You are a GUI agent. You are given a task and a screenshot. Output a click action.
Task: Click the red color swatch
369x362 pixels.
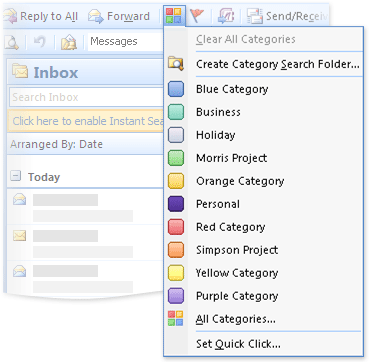pyautogui.click(x=176, y=227)
